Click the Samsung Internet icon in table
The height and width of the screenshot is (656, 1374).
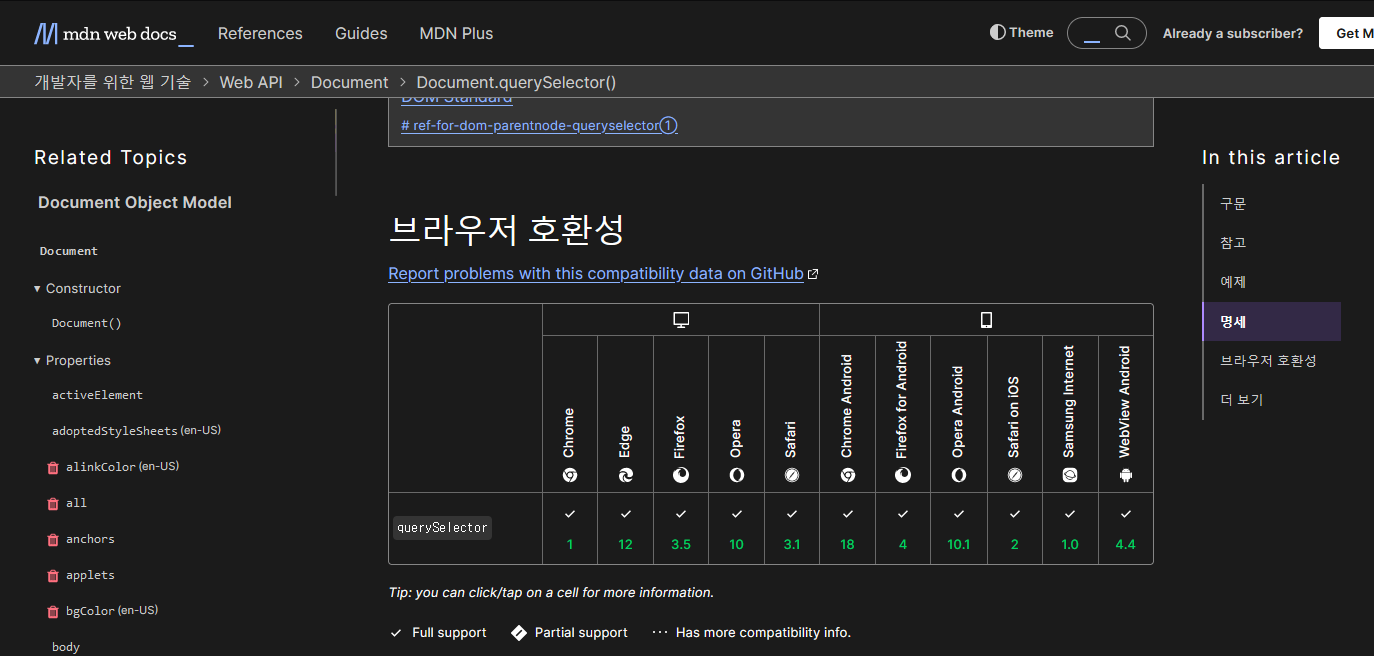click(x=1069, y=475)
